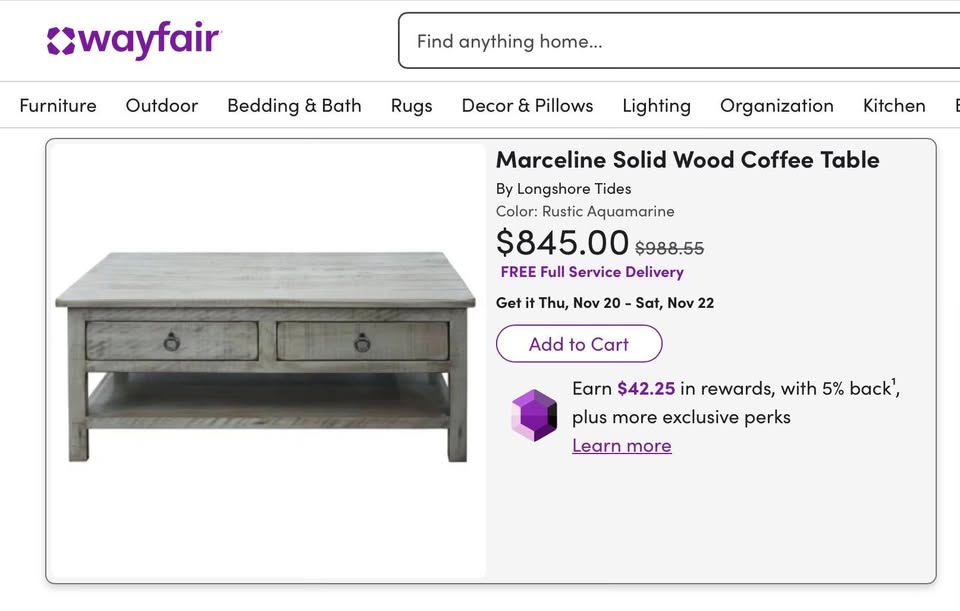Click the purple rewards gem icon

(534, 415)
